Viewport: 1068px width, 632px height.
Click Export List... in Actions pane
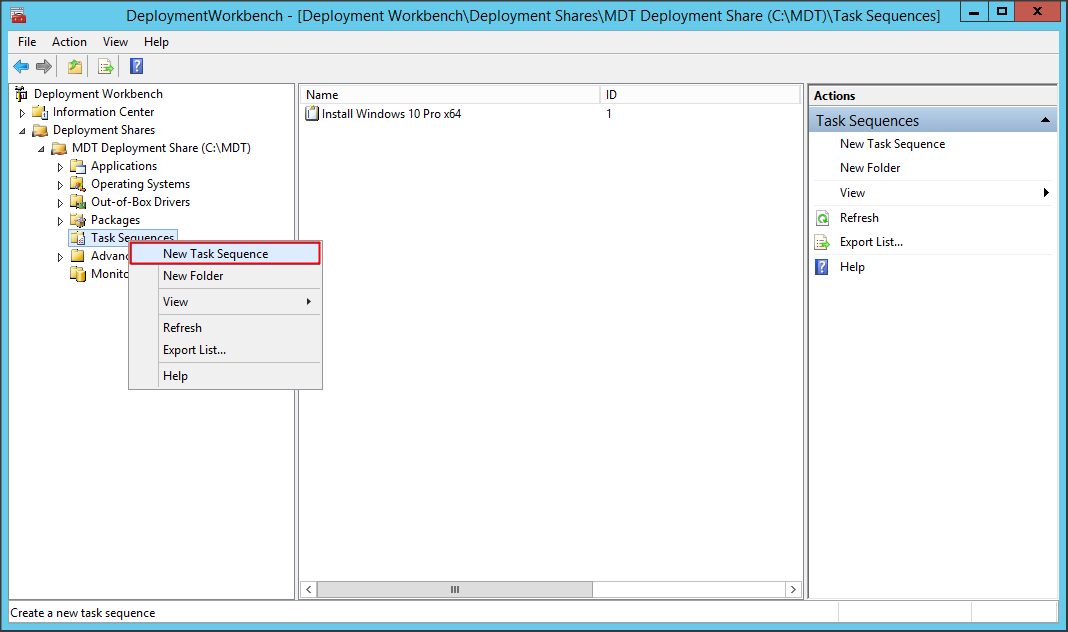[871, 242]
